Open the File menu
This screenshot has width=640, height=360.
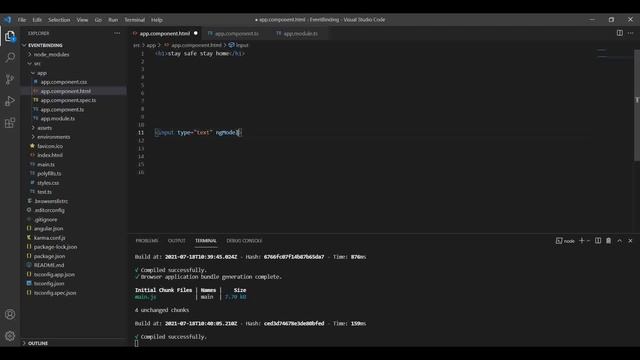pyautogui.click(x=22, y=20)
